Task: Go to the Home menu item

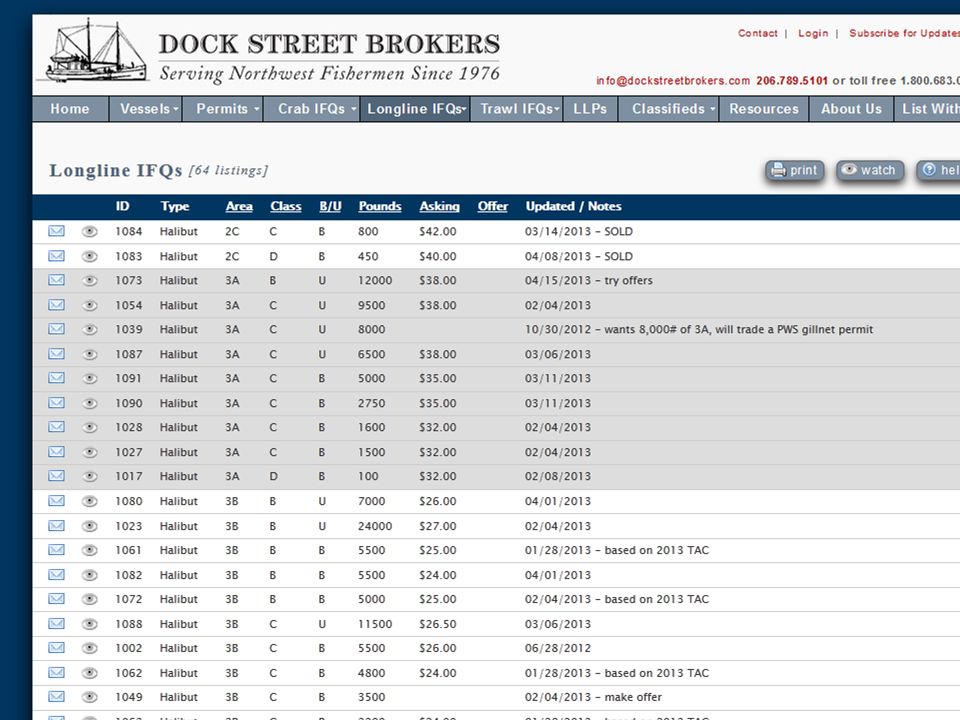Action: (70, 109)
